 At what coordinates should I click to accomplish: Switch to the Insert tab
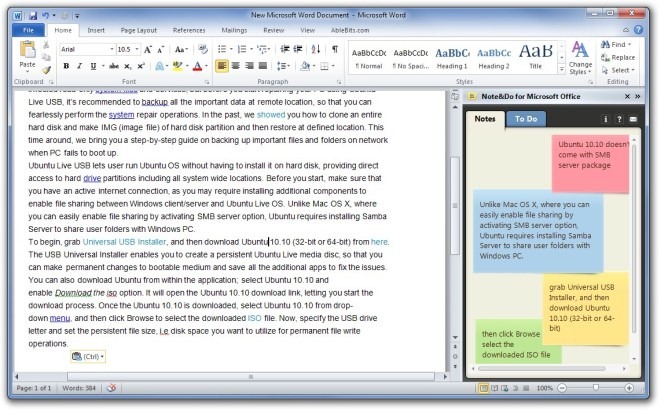[96, 30]
